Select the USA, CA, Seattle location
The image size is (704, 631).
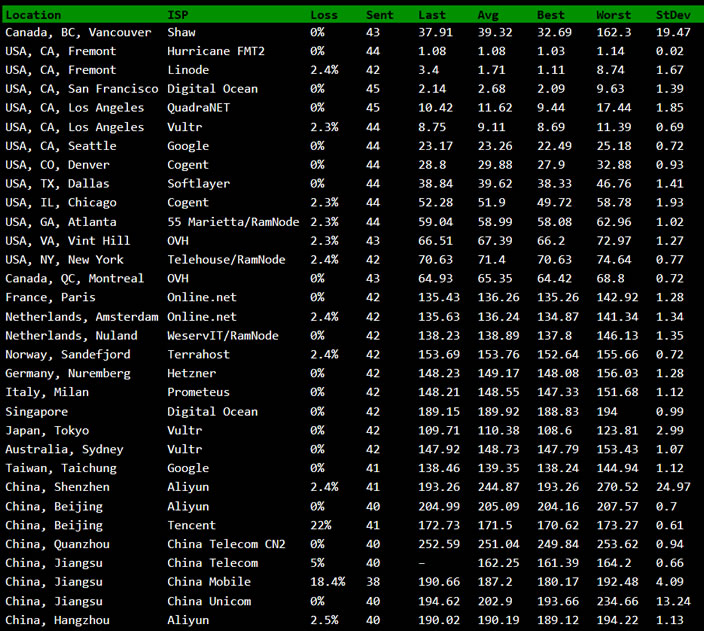click(61, 146)
